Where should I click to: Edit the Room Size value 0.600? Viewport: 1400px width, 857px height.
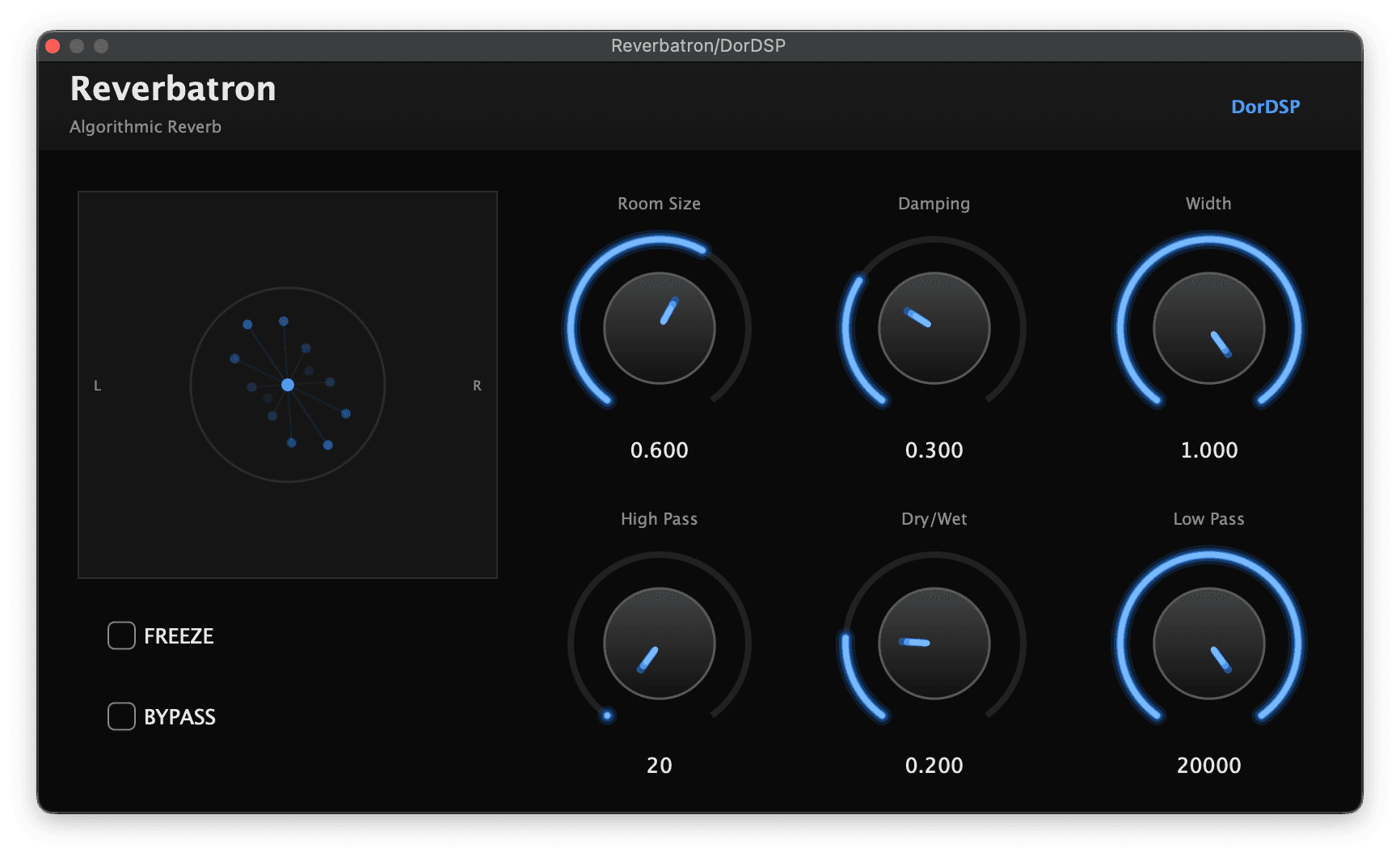(x=660, y=450)
